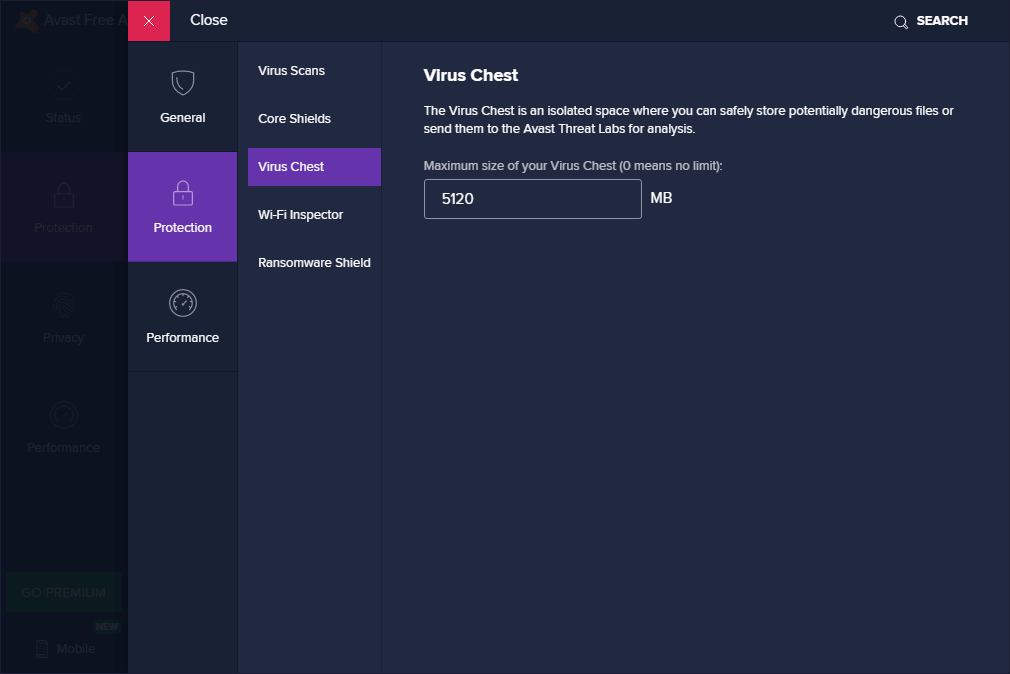Click dimmed GO PREMIUM button in main window

(64, 592)
